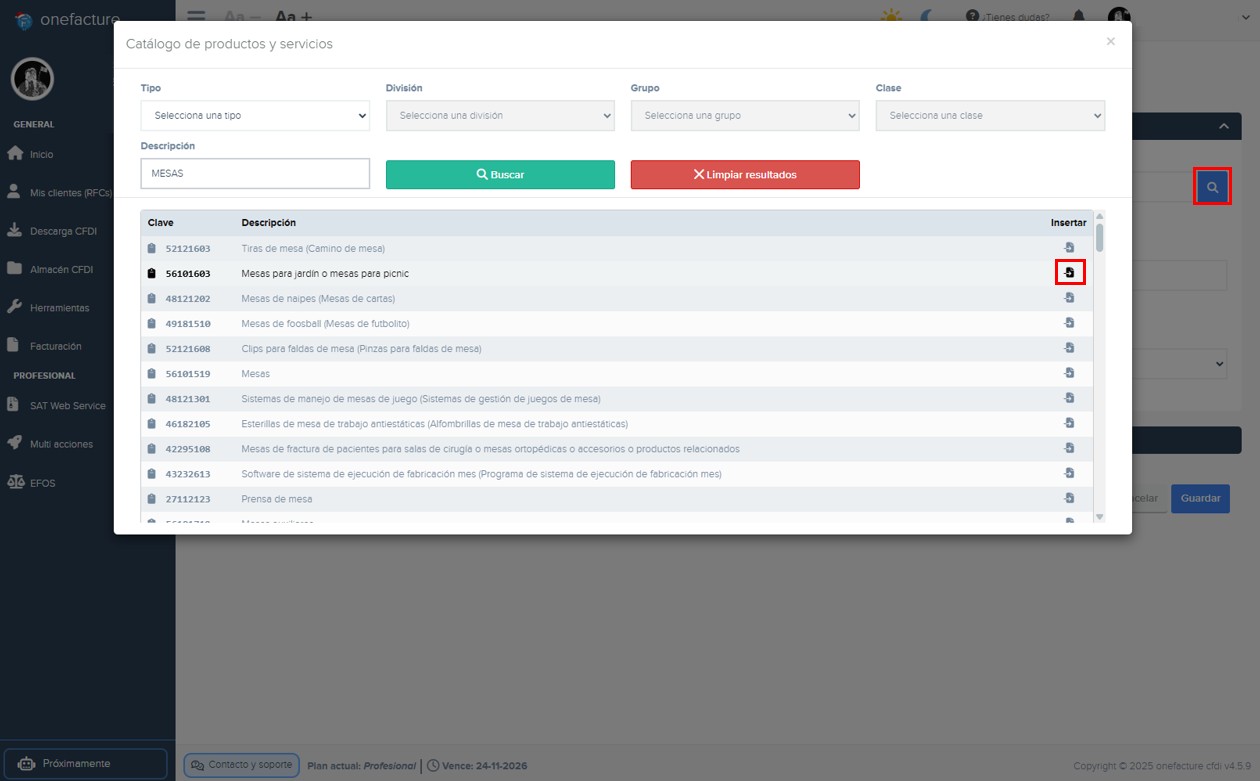Click the insert icon for Mesas para jardín

[1069, 273]
